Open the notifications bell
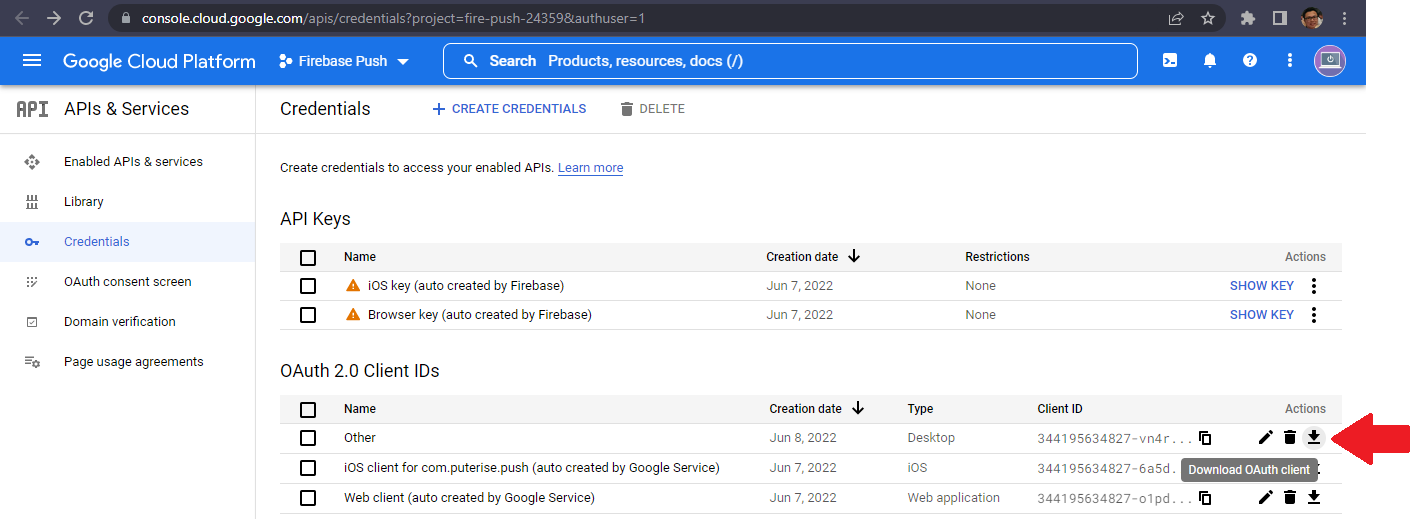The image size is (1414, 519). [1210, 61]
